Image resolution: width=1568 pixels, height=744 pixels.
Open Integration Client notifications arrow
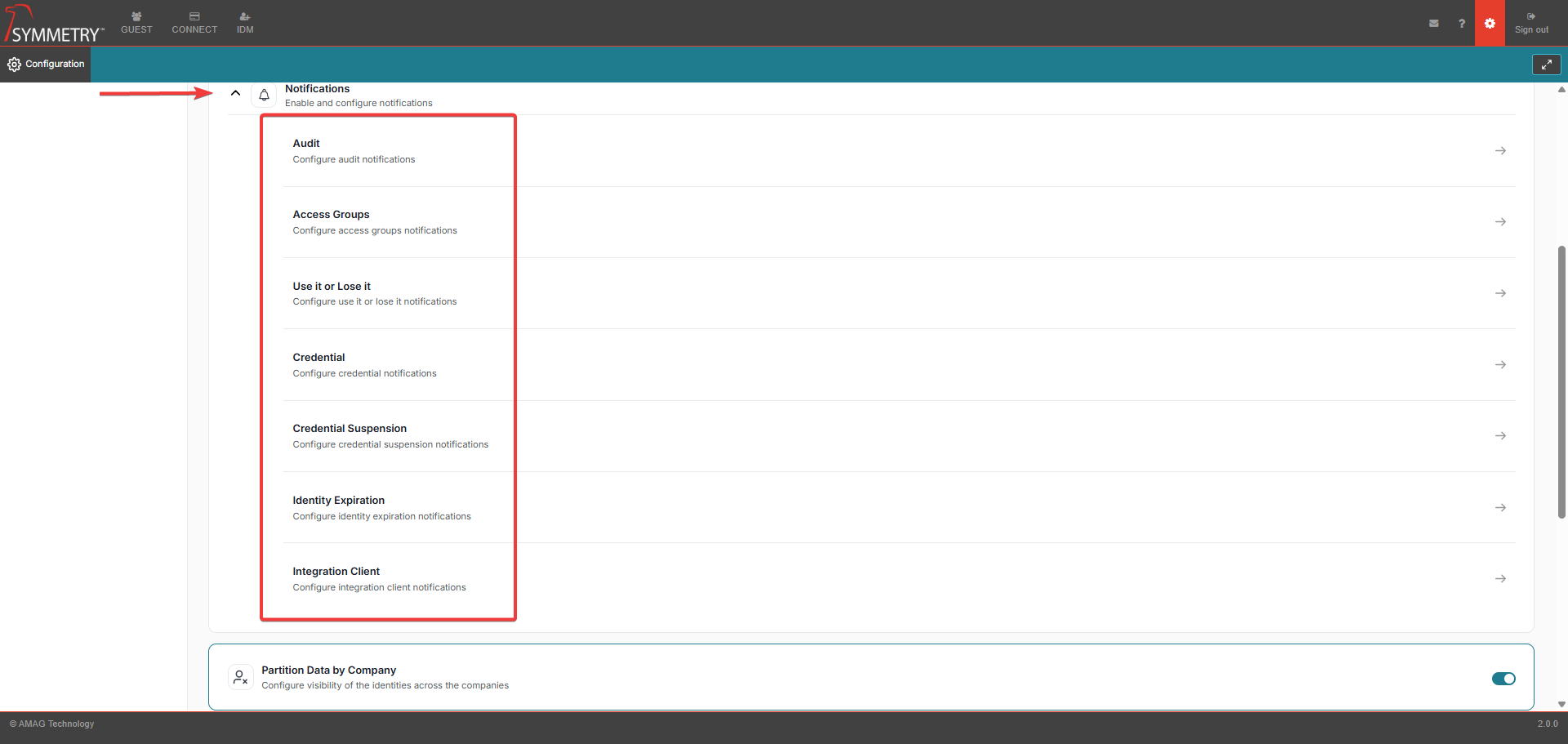pos(1500,579)
